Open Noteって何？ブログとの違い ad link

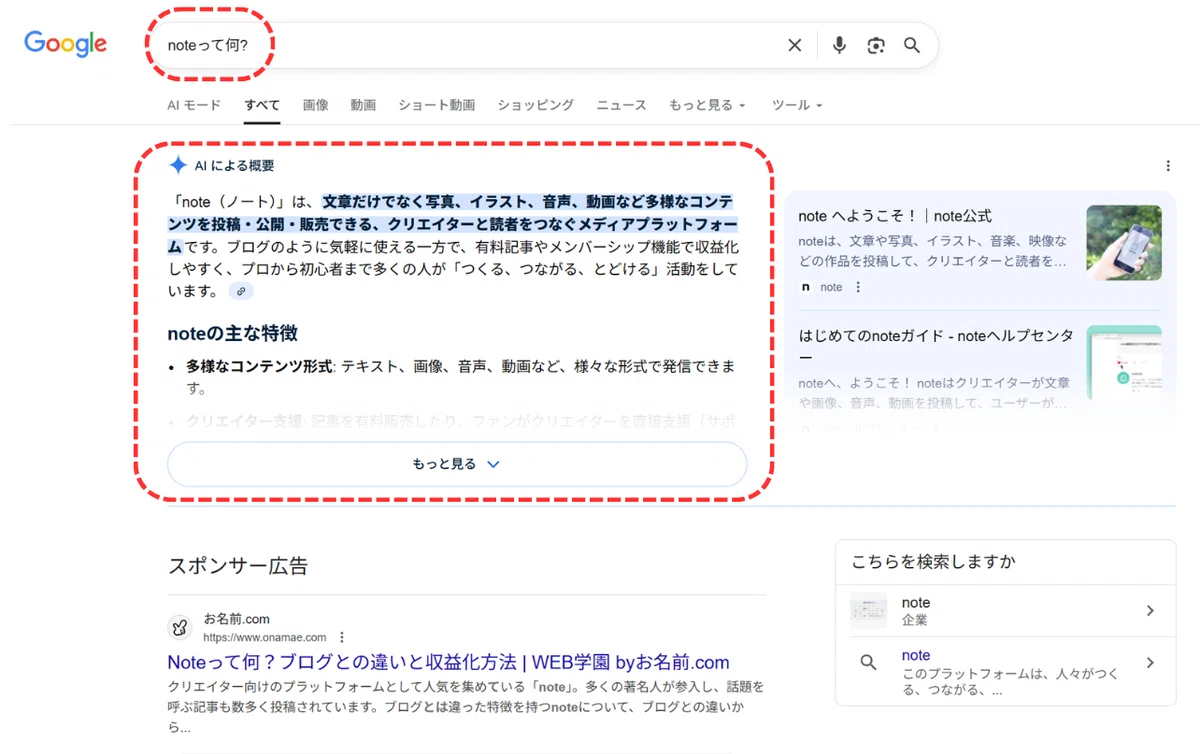(x=448, y=663)
